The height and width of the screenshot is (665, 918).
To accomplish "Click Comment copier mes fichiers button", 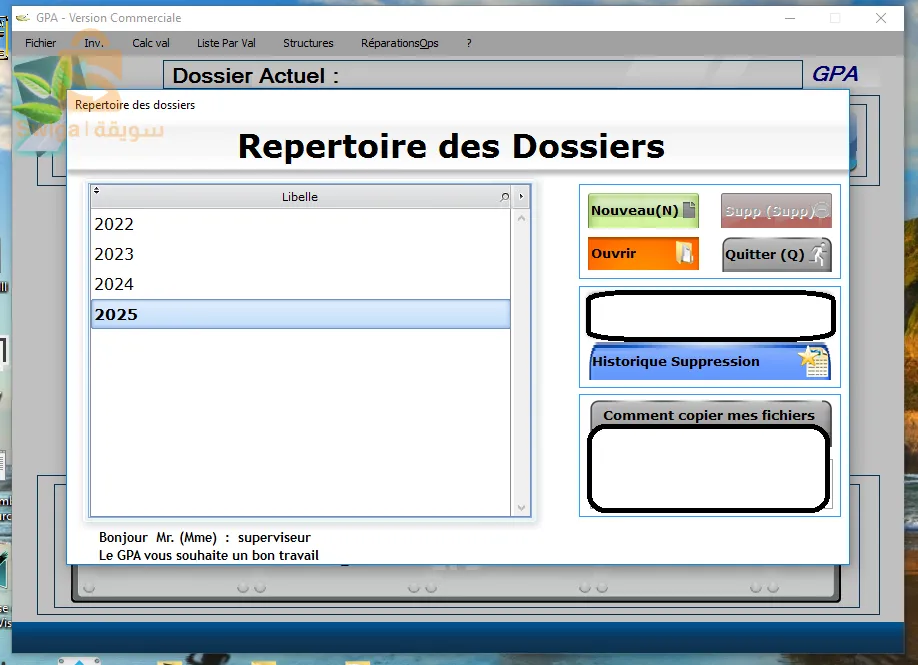I will point(709,415).
